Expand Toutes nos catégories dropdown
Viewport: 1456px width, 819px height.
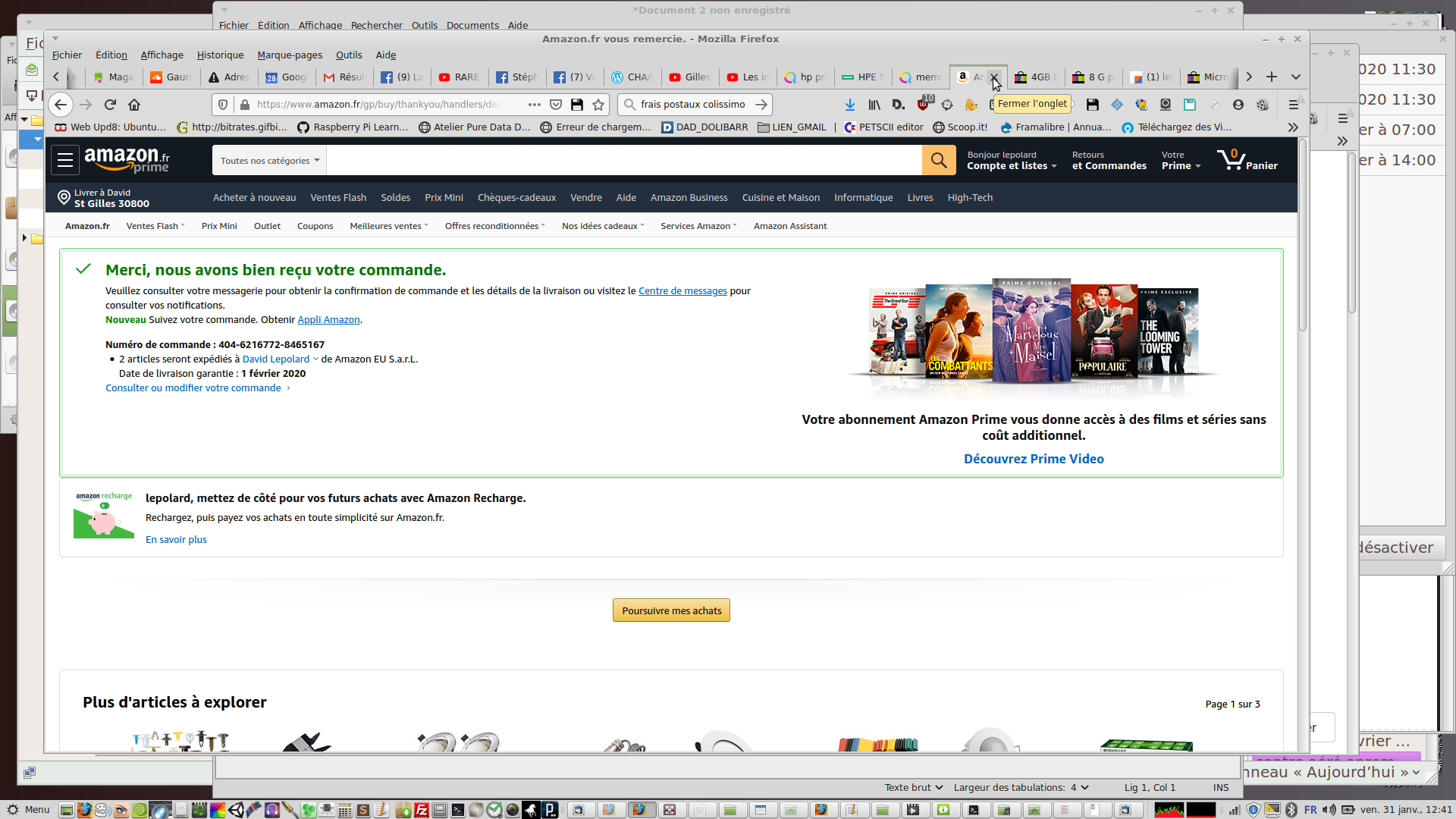click(270, 160)
